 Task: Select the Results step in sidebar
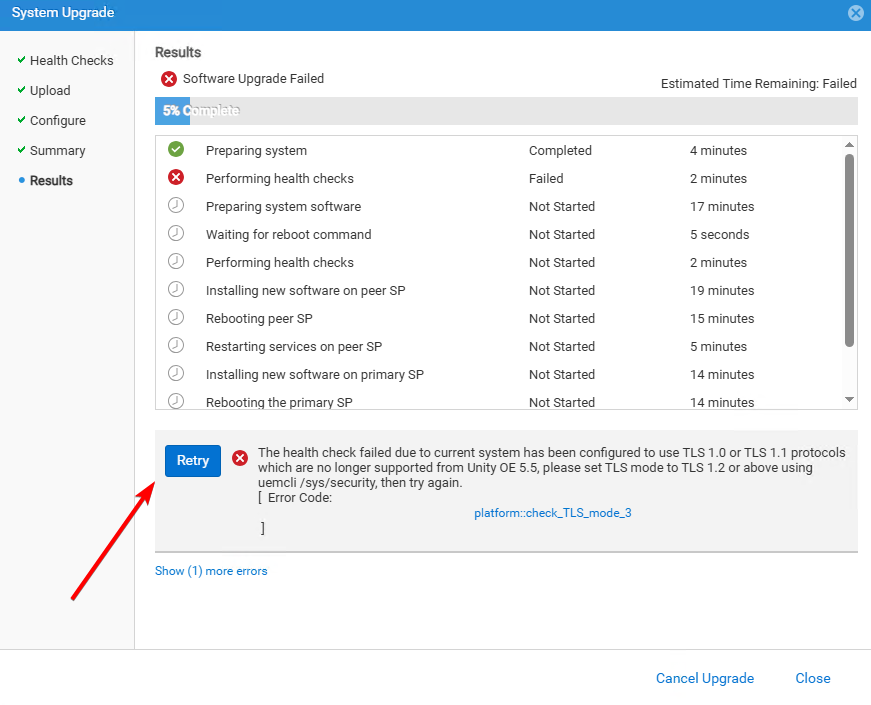click(x=51, y=181)
